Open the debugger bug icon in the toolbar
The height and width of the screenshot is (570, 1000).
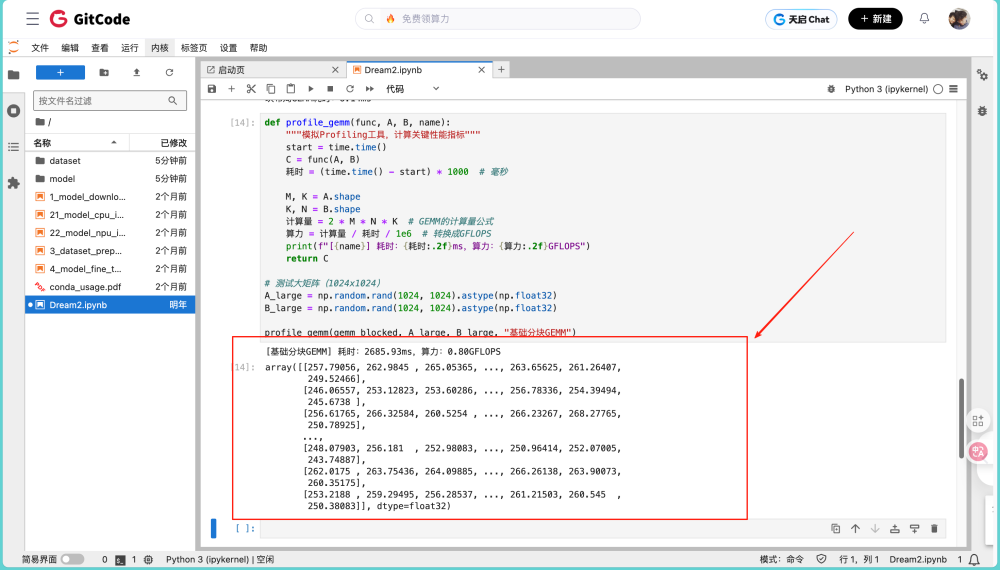click(x=831, y=89)
